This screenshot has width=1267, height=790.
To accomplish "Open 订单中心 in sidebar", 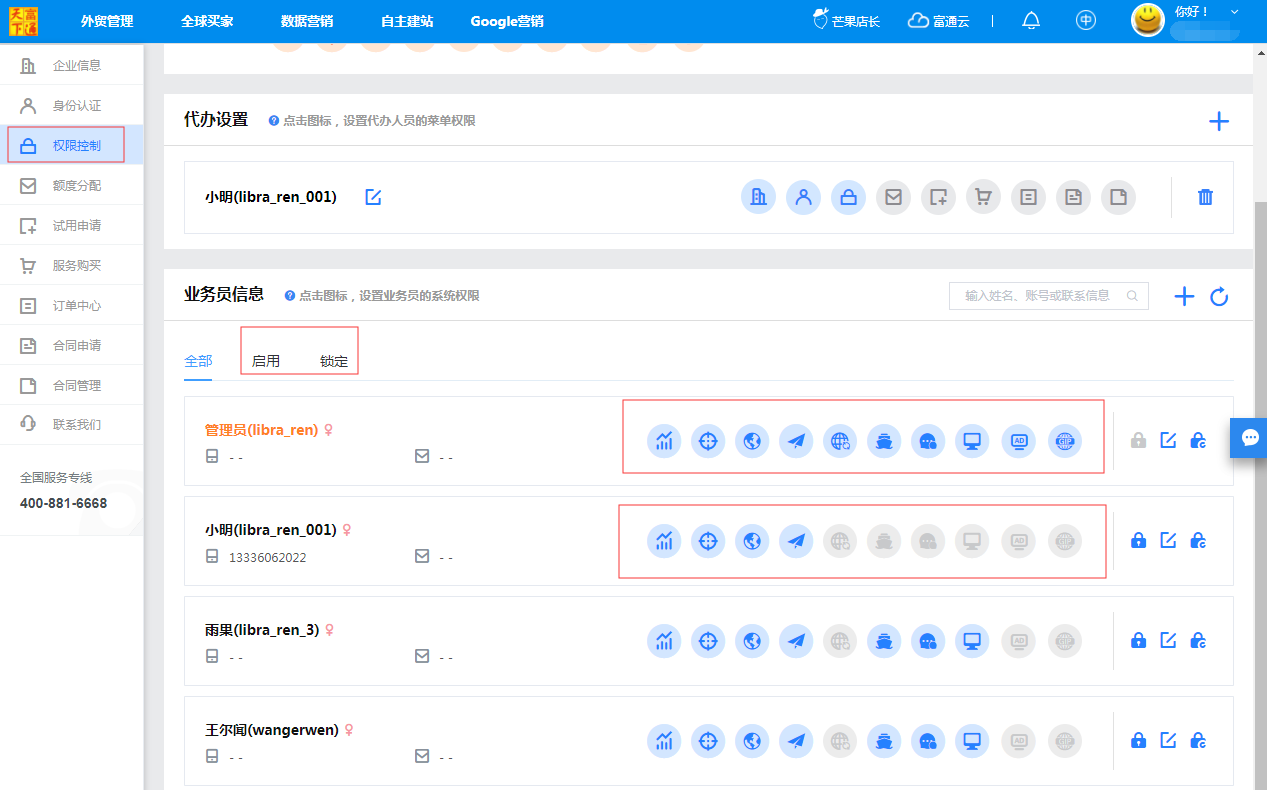I will point(72,305).
